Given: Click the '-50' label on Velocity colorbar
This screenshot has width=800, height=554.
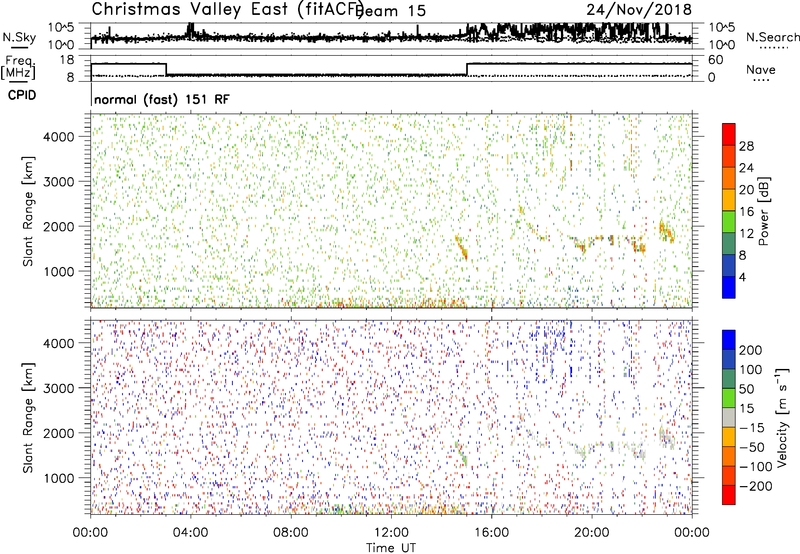Looking at the screenshot, I should click(x=752, y=447).
